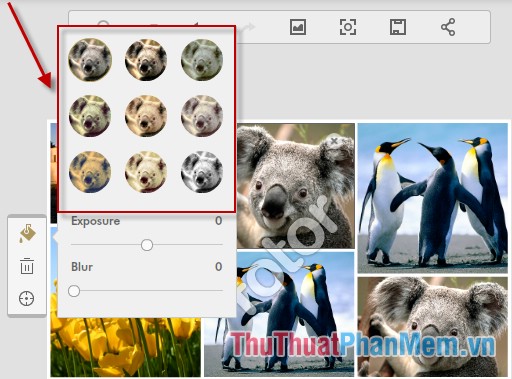Screen dimensions: 512x379
Task: Remove koala photo with the X button
Action: click(x=334, y=141)
